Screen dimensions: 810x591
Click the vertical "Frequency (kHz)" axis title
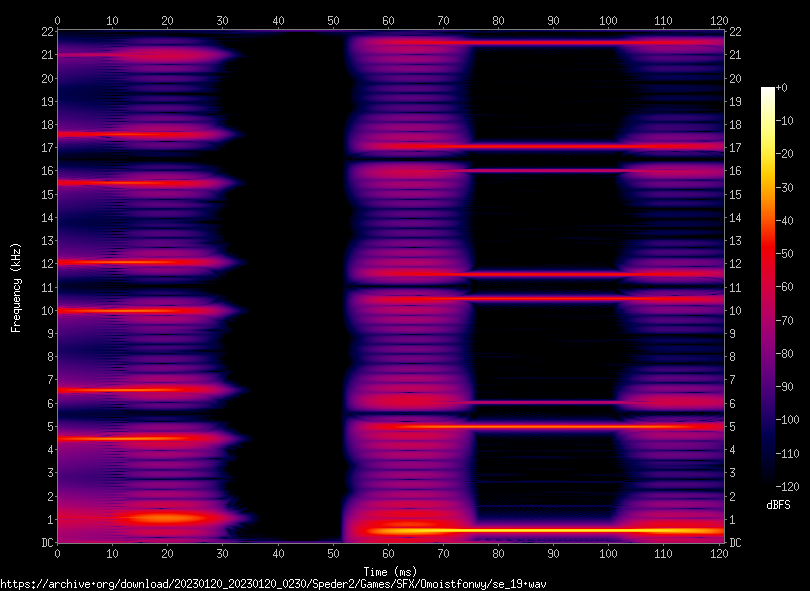16,287
